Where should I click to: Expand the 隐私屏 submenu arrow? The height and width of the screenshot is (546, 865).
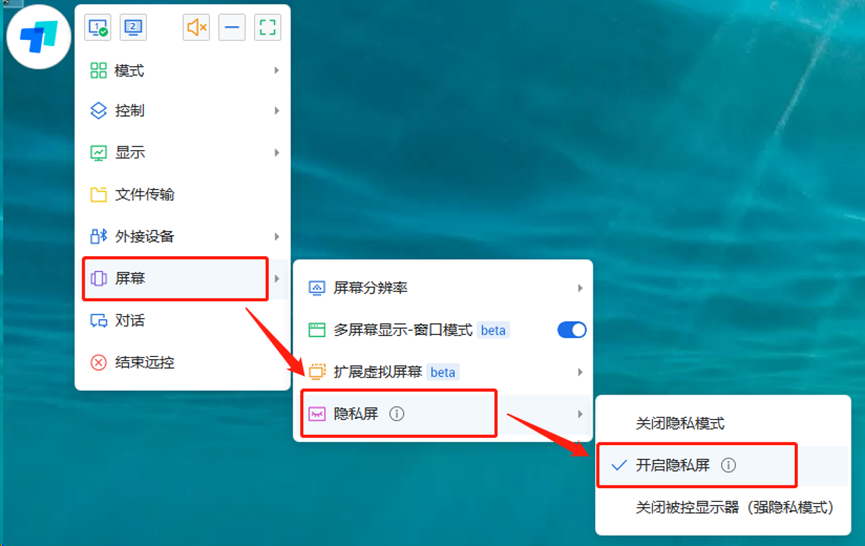pos(580,414)
